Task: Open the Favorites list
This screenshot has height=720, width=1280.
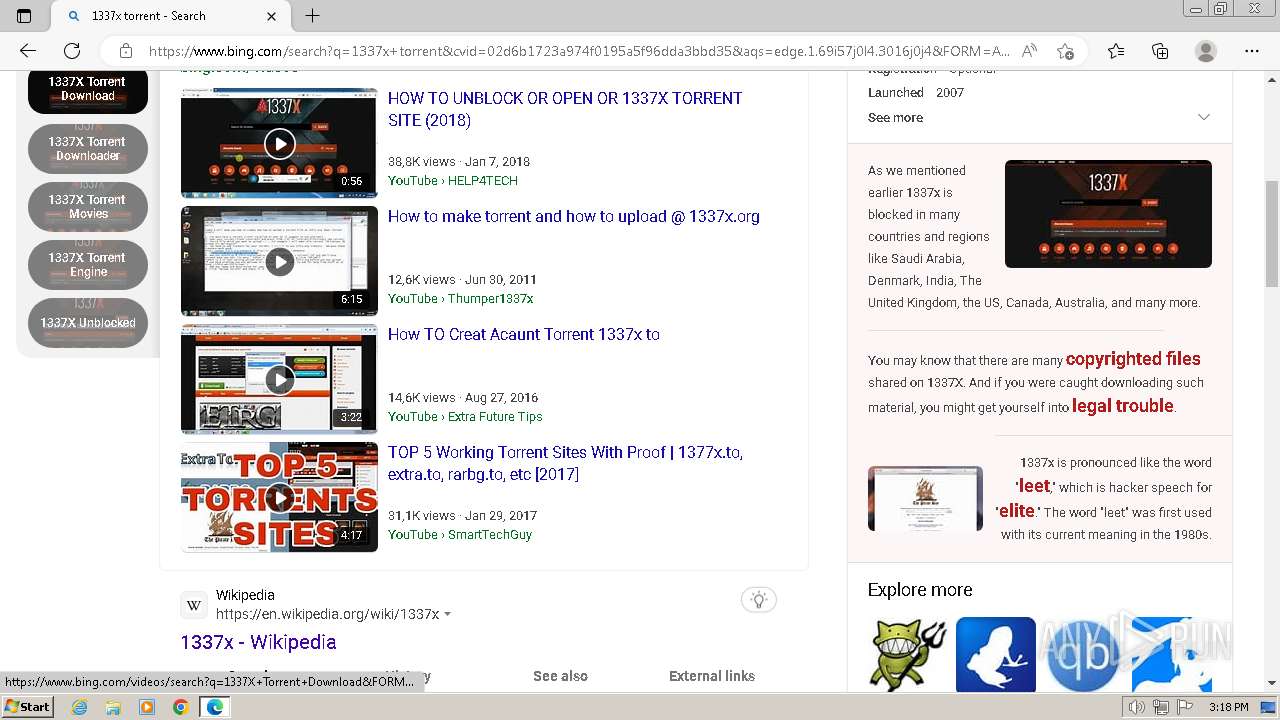Action: click(1116, 51)
